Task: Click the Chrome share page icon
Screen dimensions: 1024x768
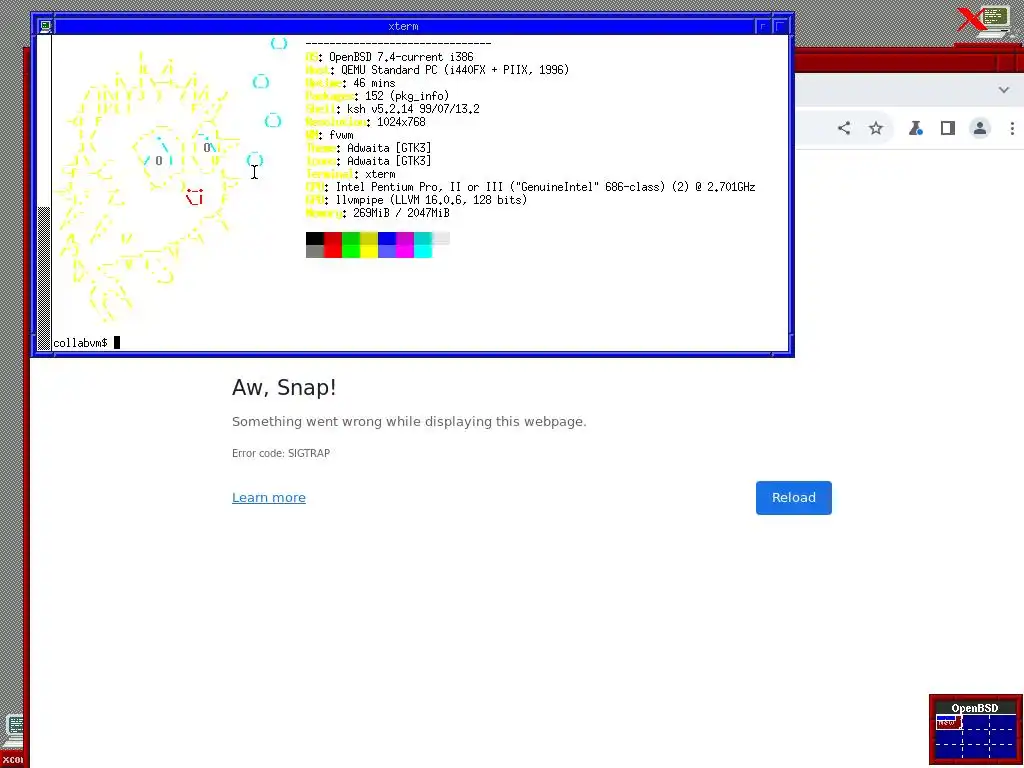Action: click(844, 128)
